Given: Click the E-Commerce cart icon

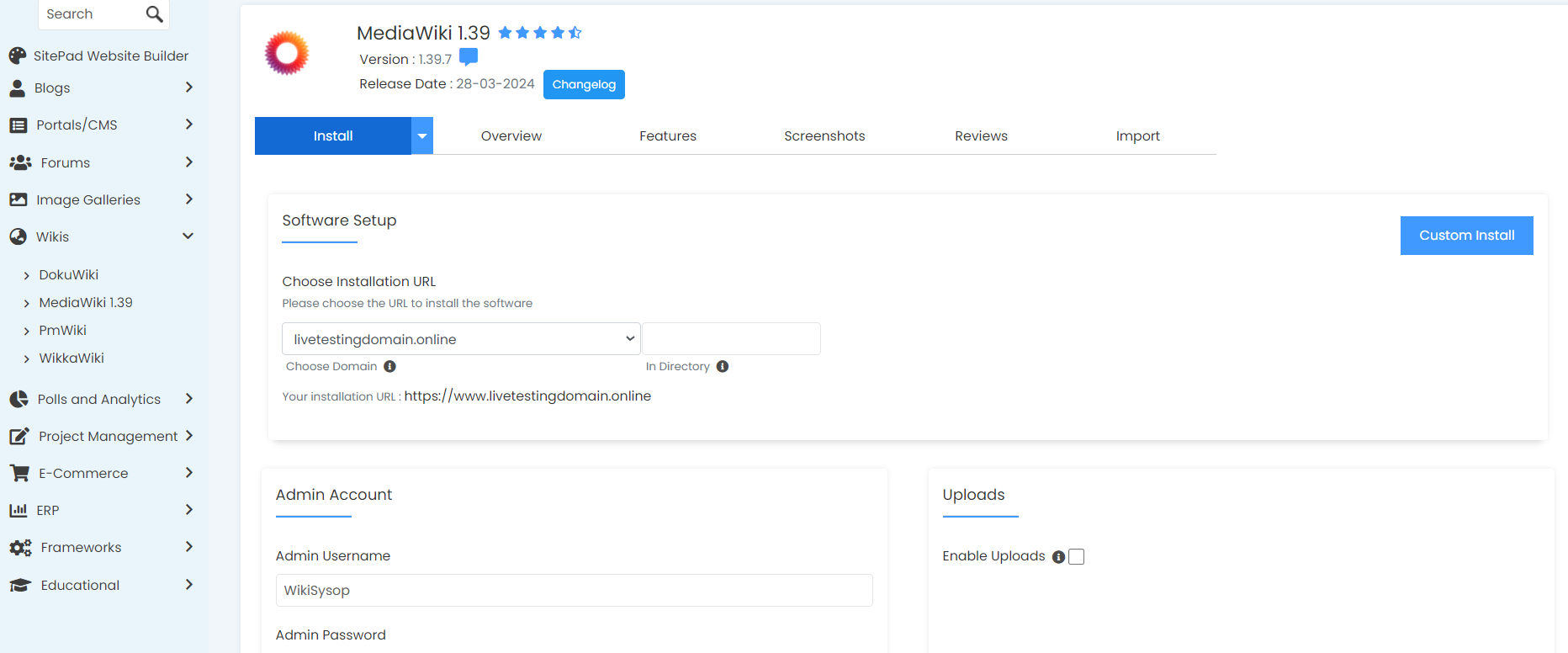Looking at the screenshot, I should click(19, 473).
